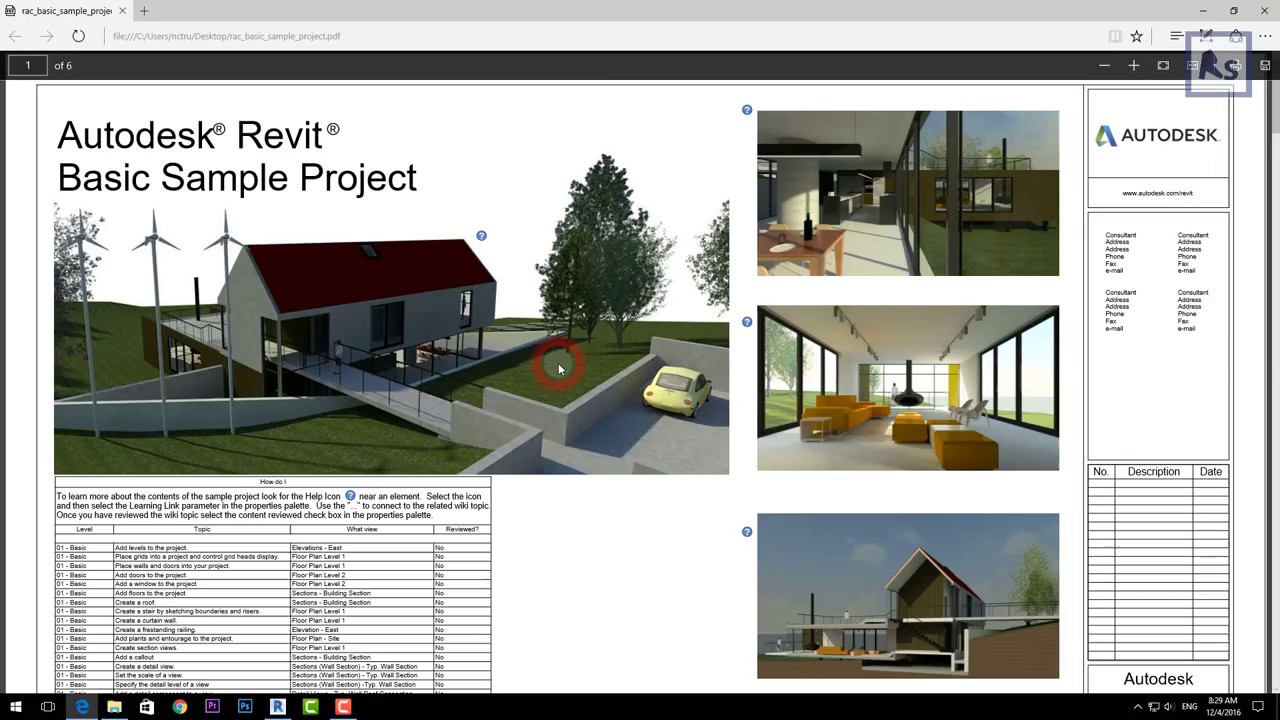The width and height of the screenshot is (1280, 720).
Task: Open the network icon in system tray
Action: coord(1154,707)
